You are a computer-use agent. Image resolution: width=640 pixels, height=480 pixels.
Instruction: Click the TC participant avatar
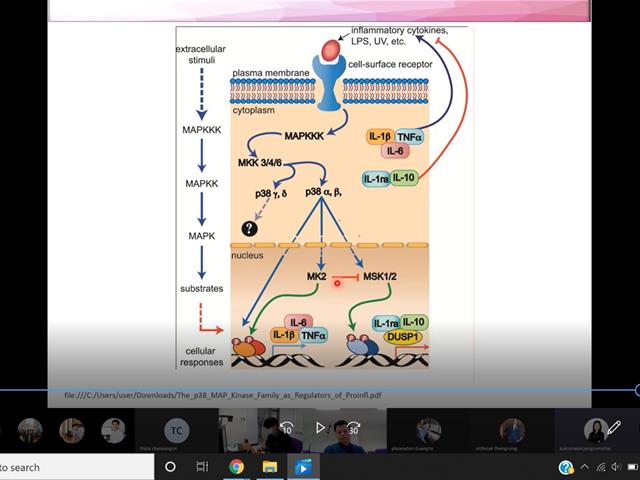pos(176,430)
